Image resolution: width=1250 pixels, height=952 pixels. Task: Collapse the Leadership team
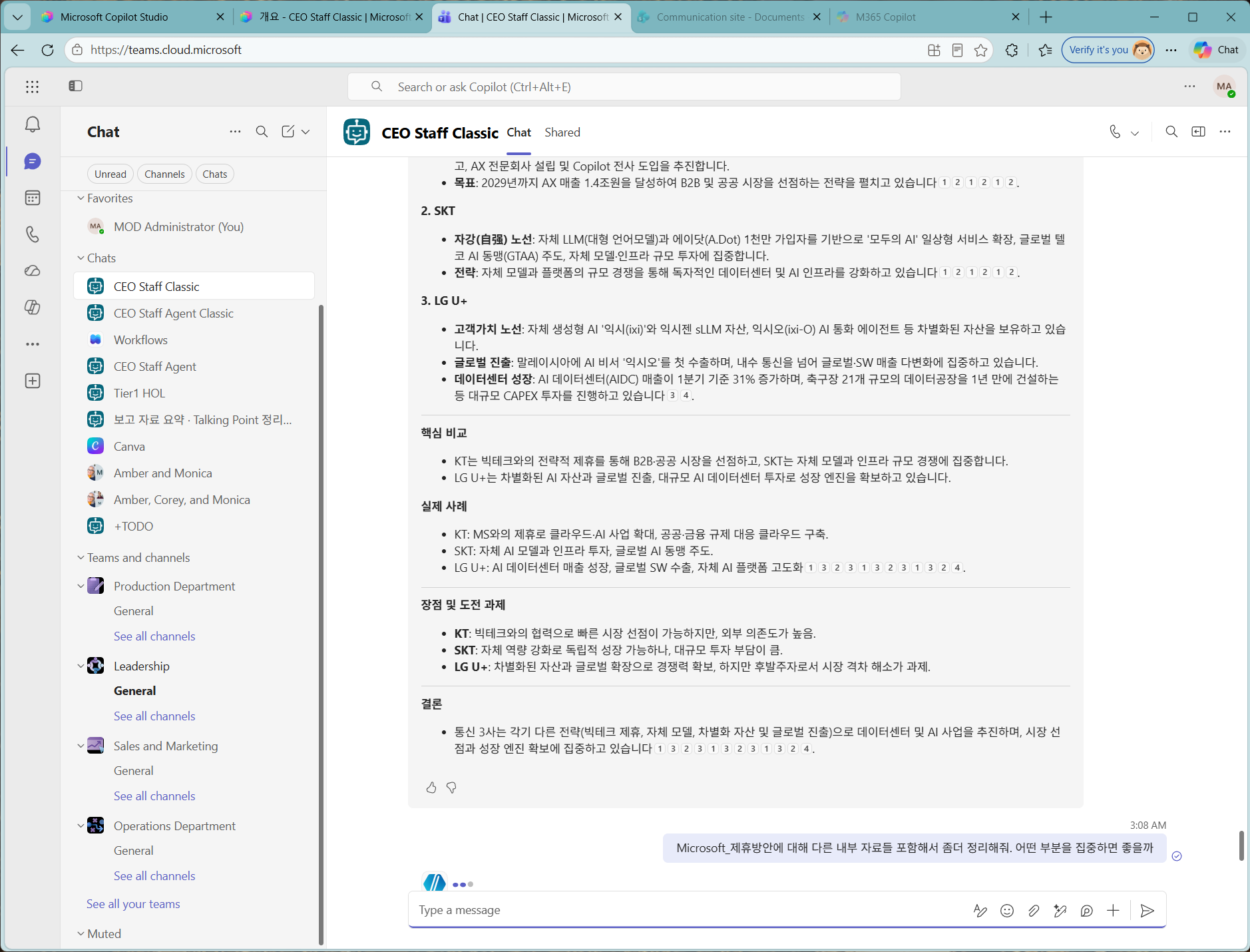coord(81,666)
